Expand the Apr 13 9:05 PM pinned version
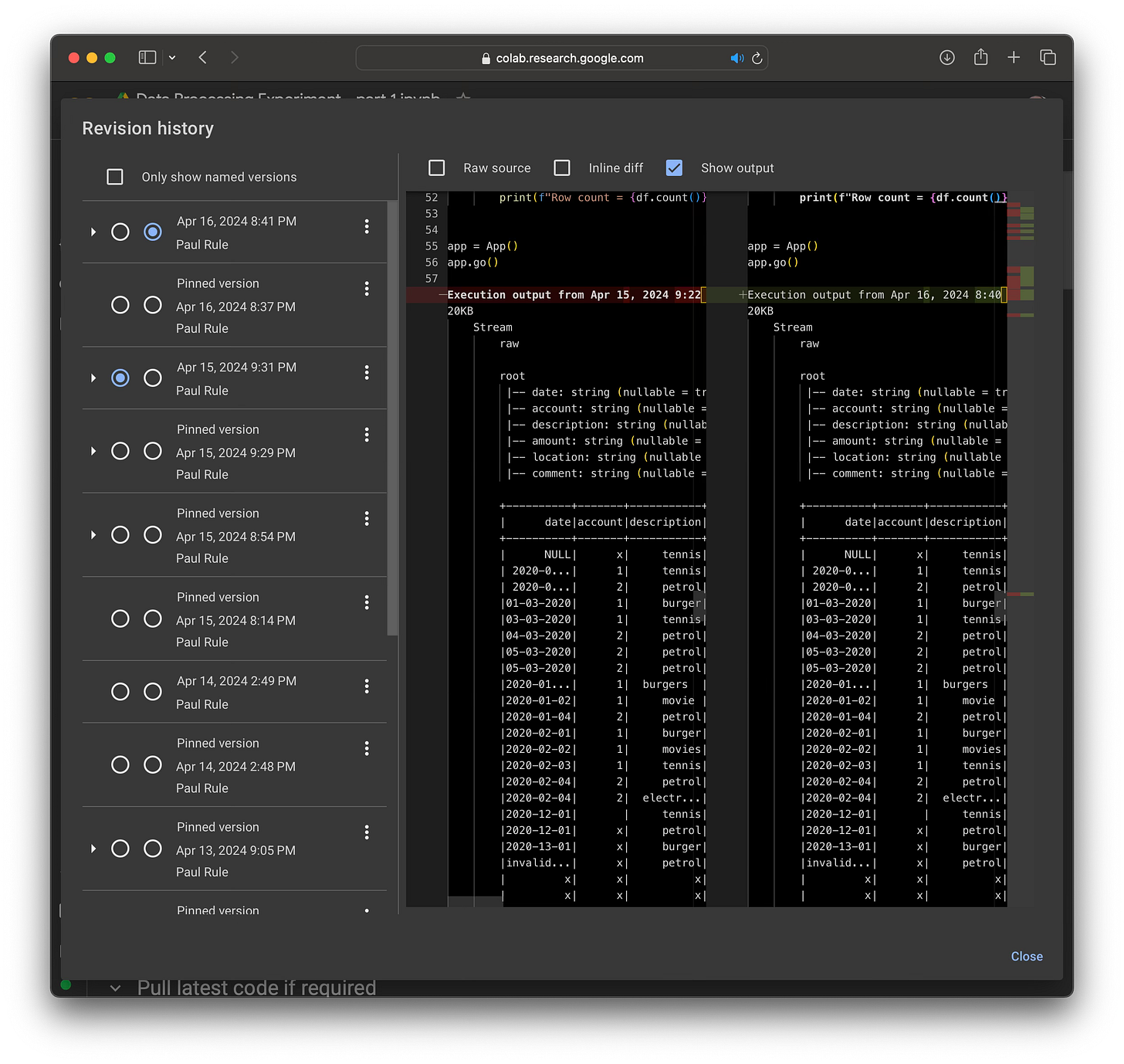This screenshot has width=1124, height=1064. coord(93,849)
